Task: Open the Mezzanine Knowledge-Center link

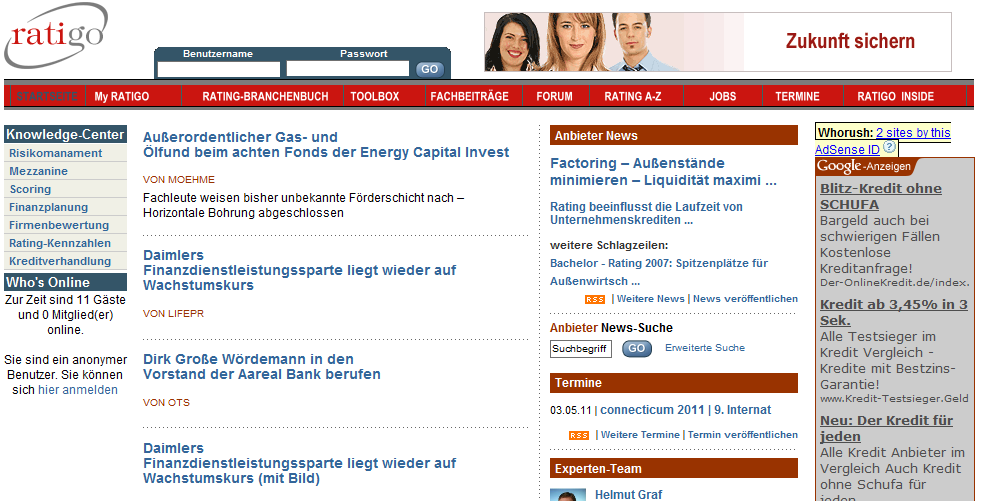Action: click(x=39, y=171)
